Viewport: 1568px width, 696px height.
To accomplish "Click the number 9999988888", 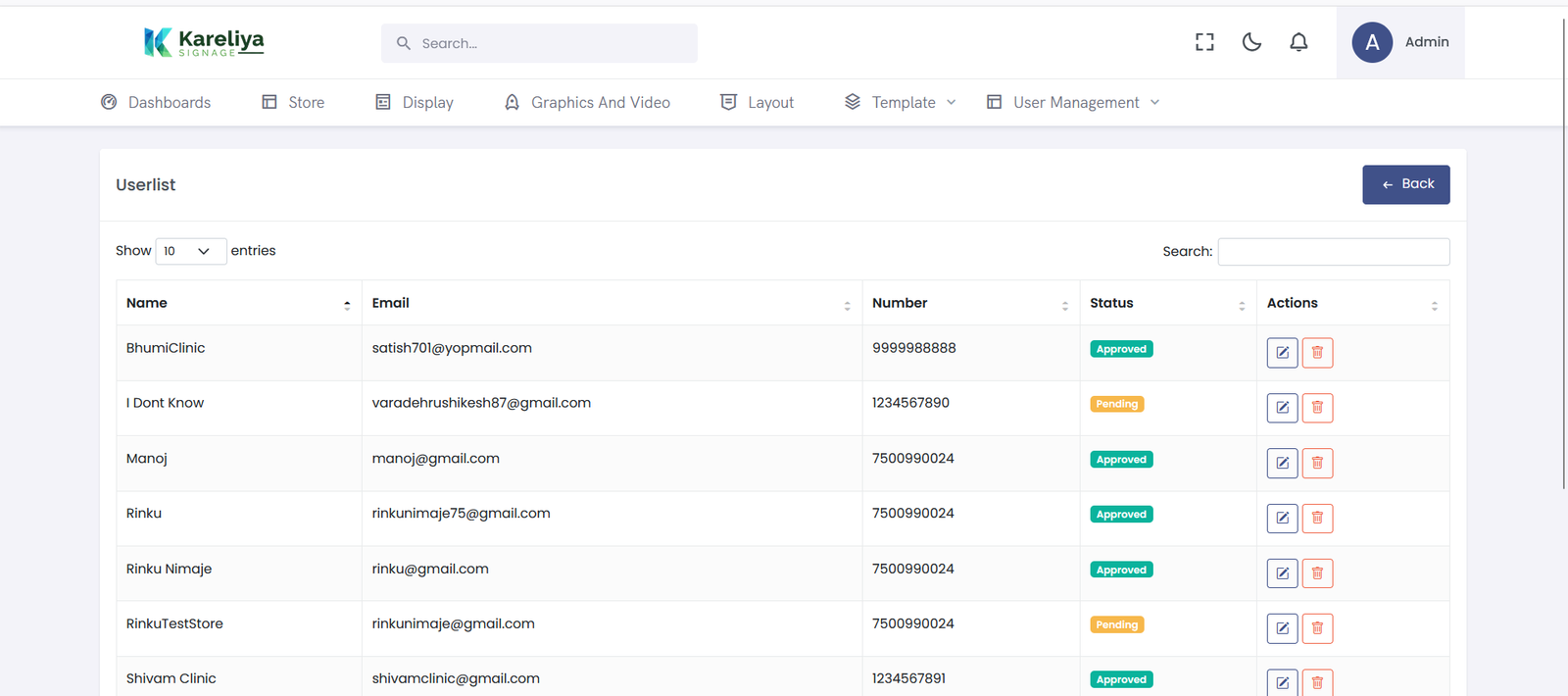I will coord(914,348).
